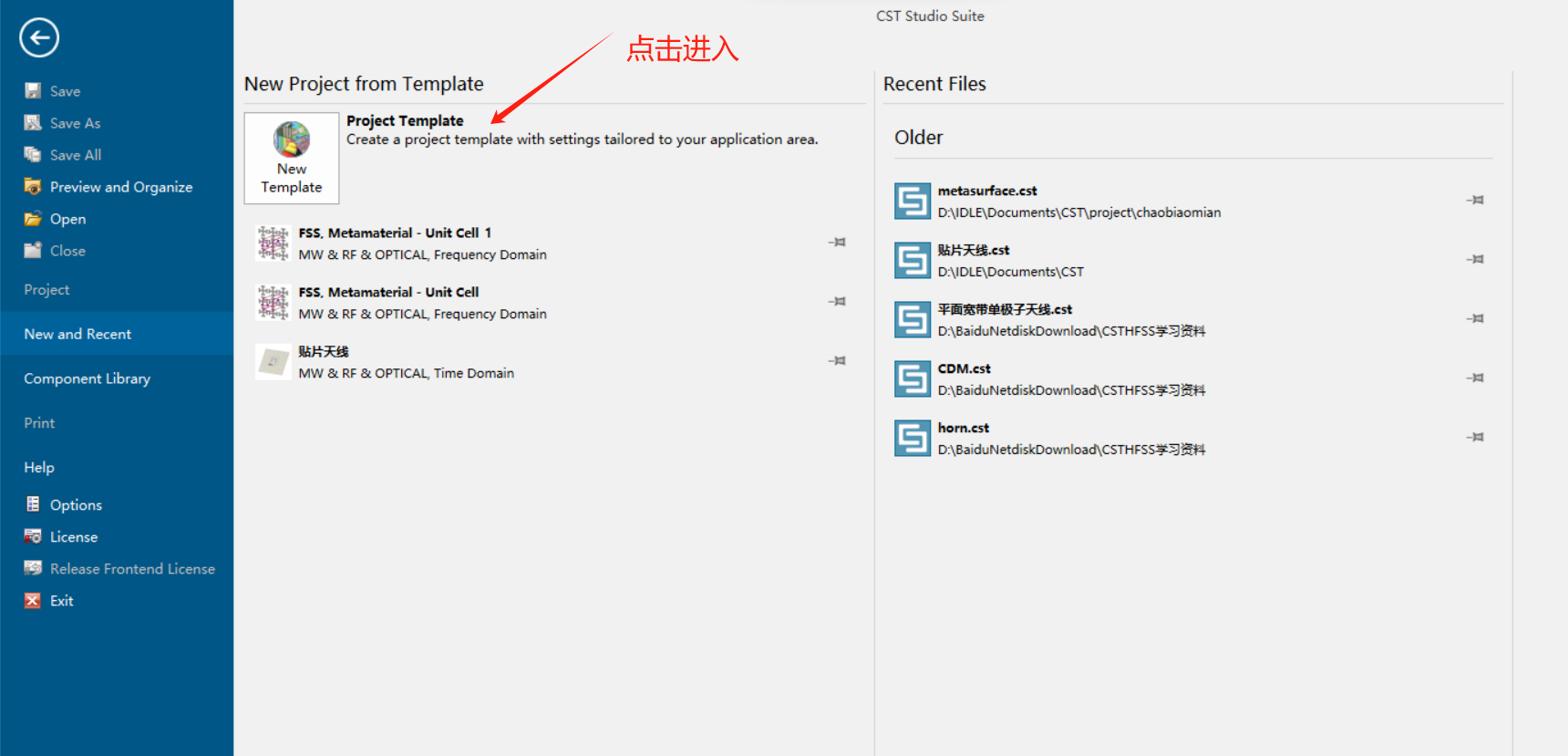Click path D:\IDLE\Documents\CST\project\chaobiaomian
The width and height of the screenshot is (1568, 756).
pos(1079,212)
